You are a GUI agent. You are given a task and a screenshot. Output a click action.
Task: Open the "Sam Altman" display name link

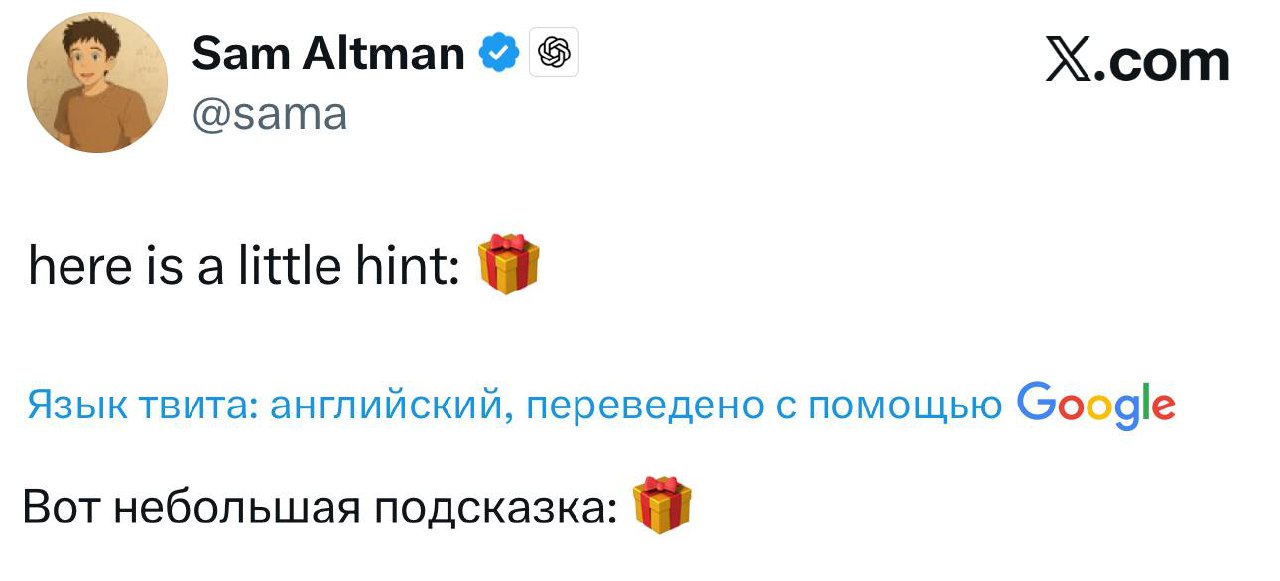(x=327, y=53)
